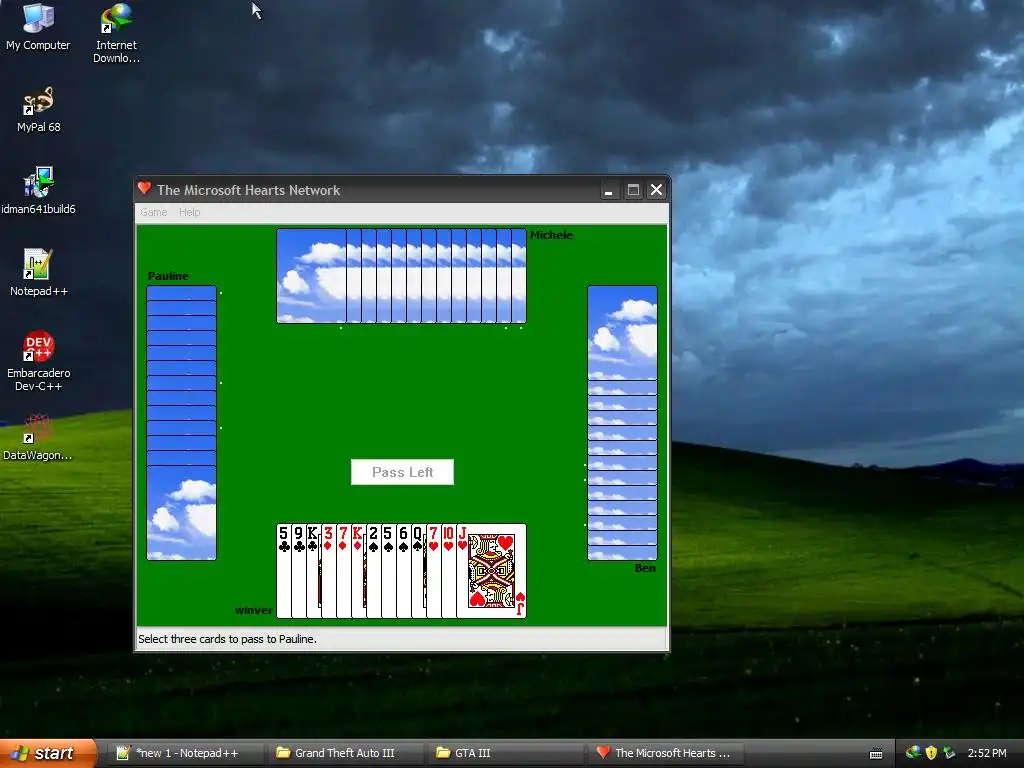Select the MyPal 68 browser icon
Viewport: 1024px width, 768px height.
[39, 110]
